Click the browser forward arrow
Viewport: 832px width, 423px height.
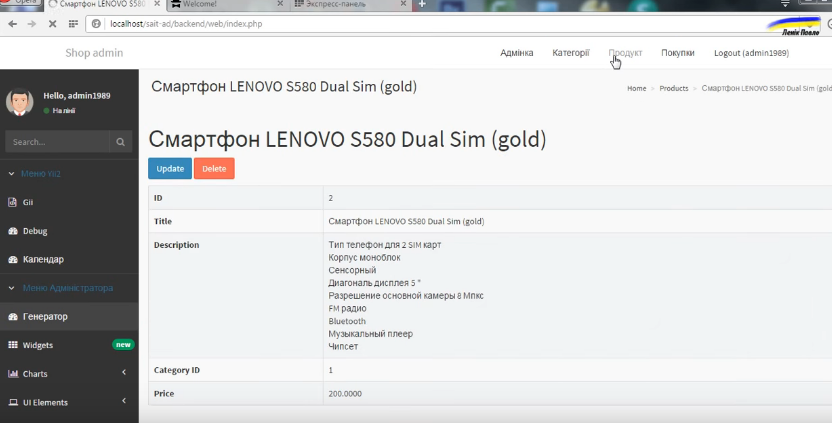pyautogui.click(x=32, y=24)
